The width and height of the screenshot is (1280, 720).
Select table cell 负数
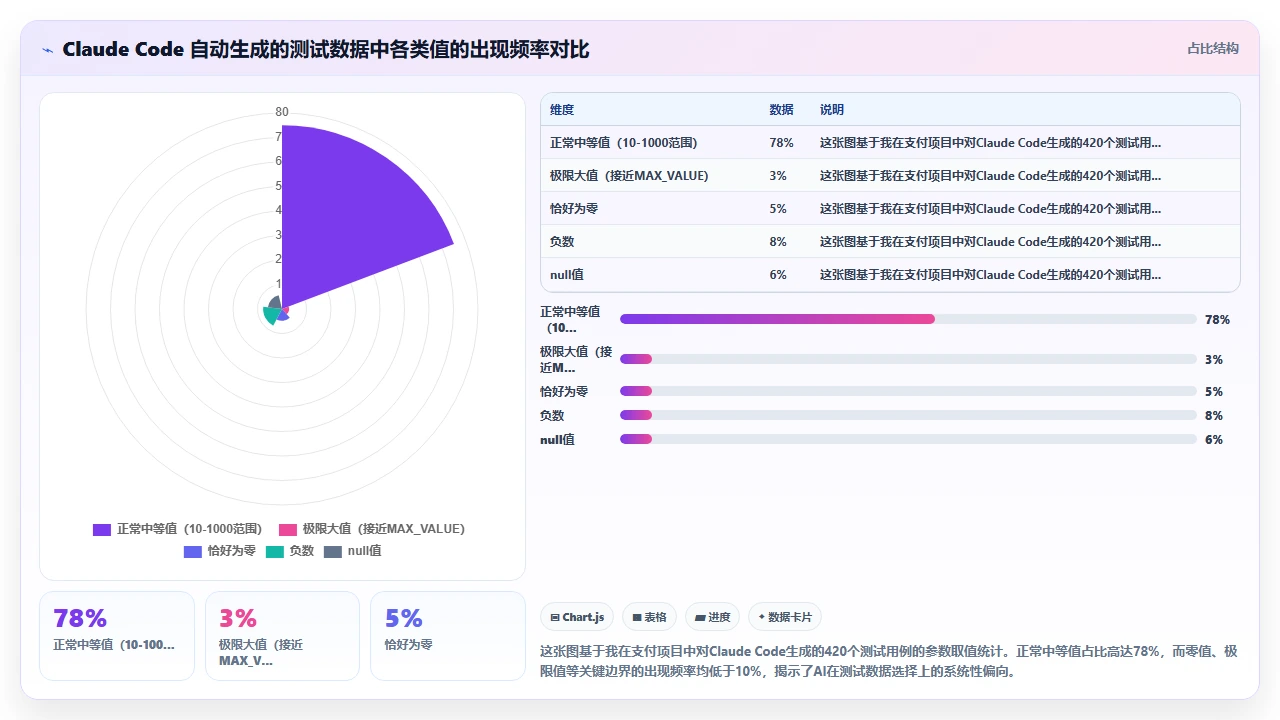562,242
